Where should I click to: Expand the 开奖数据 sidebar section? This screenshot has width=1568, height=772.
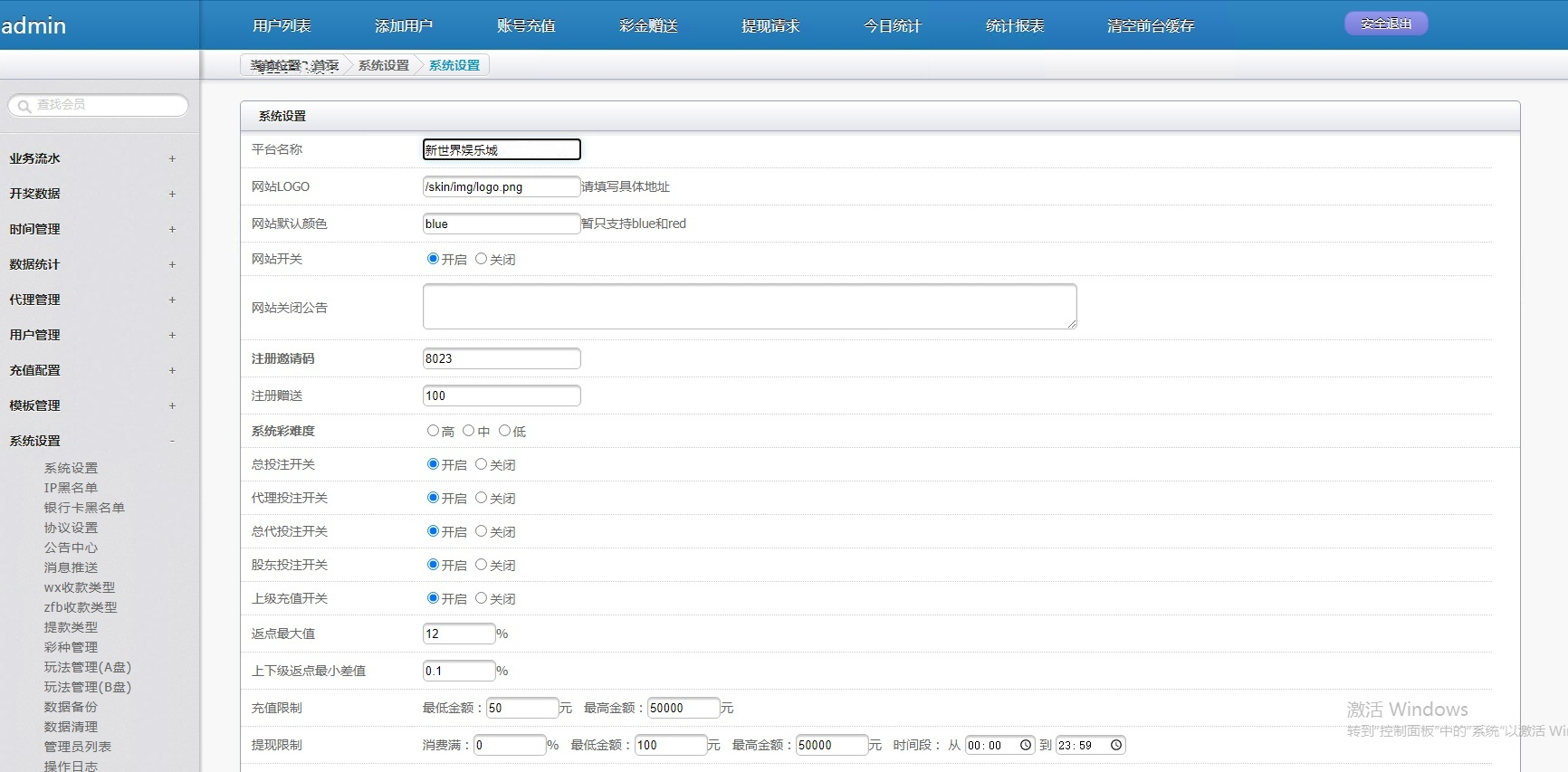pyautogui.click(x=172, y=195)
